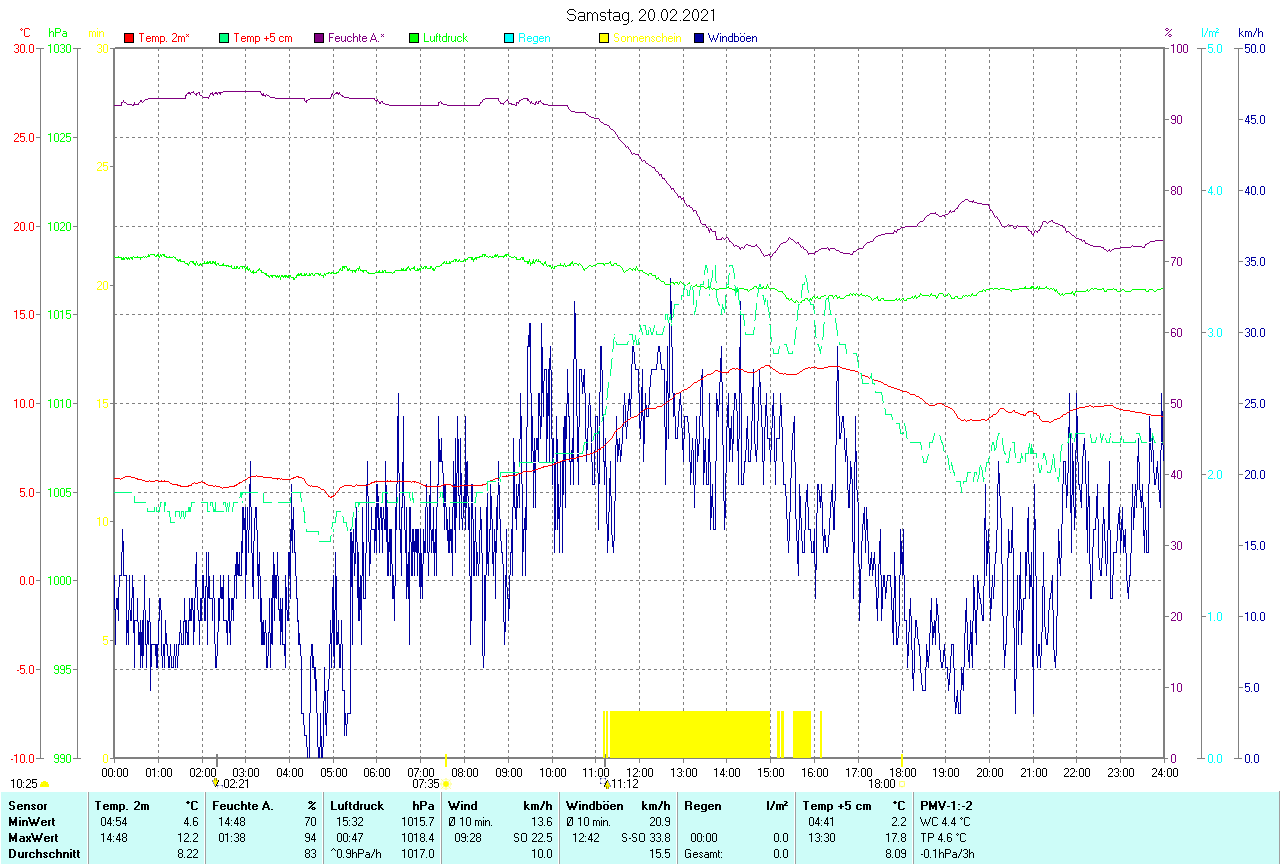This screenshot has width=1280, height=864.
Task: Click the red °C axis unit label
Action: (x=23, y=33)
